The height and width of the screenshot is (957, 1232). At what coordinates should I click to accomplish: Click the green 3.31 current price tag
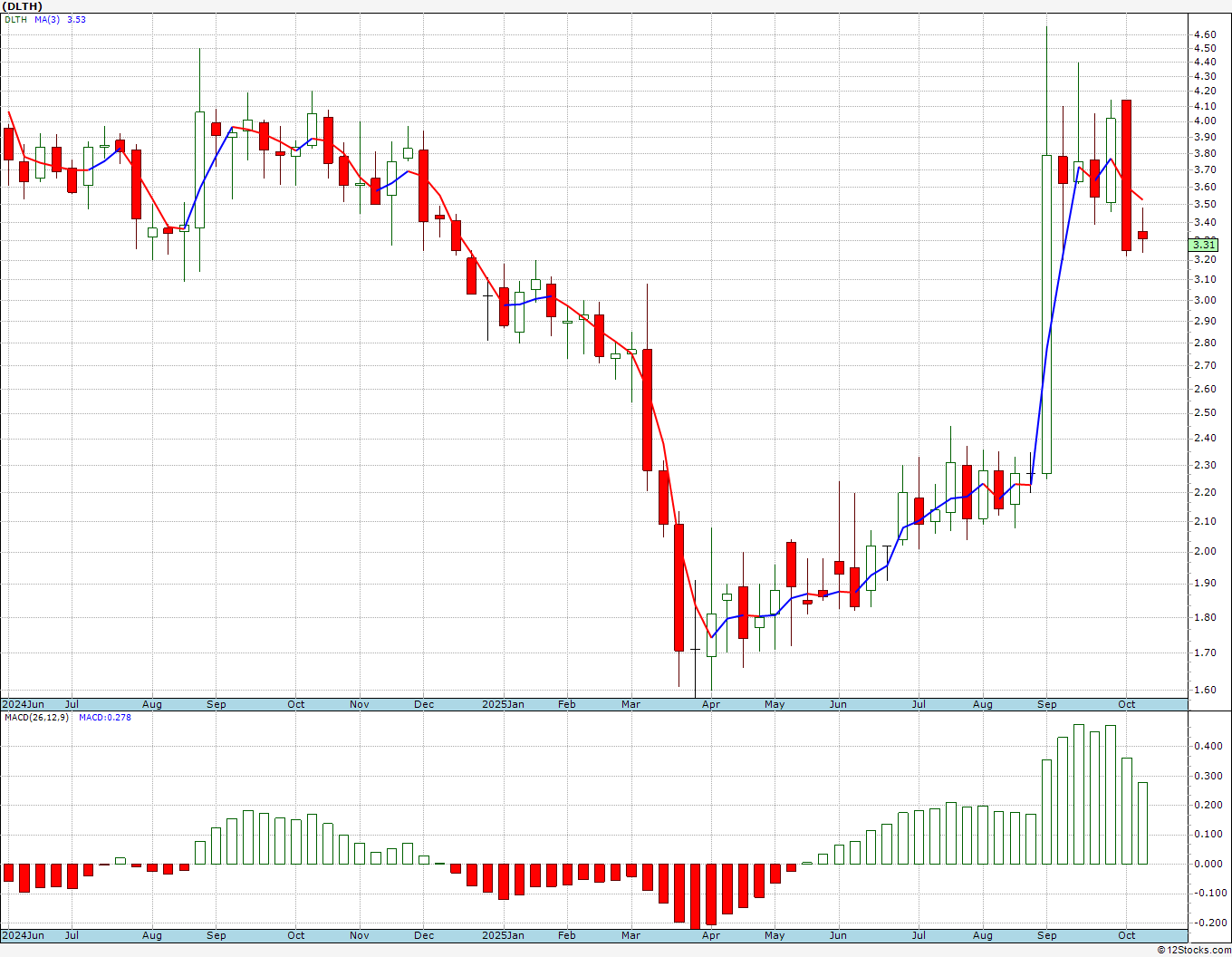(x=1203, y=245)
